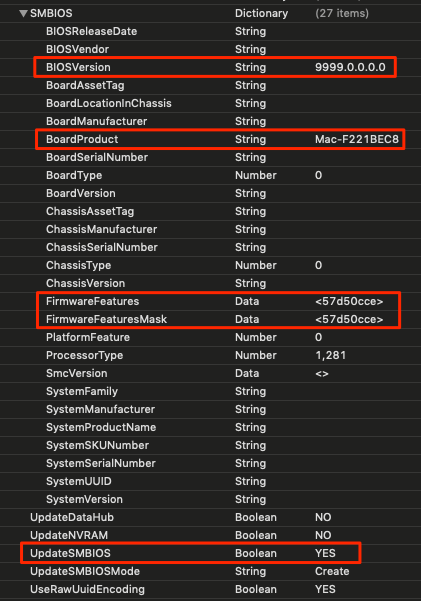The width and height of the screenshot is (421, 601).
Task: Open the Number type of ProcessorType
Action: pos(256,356)
